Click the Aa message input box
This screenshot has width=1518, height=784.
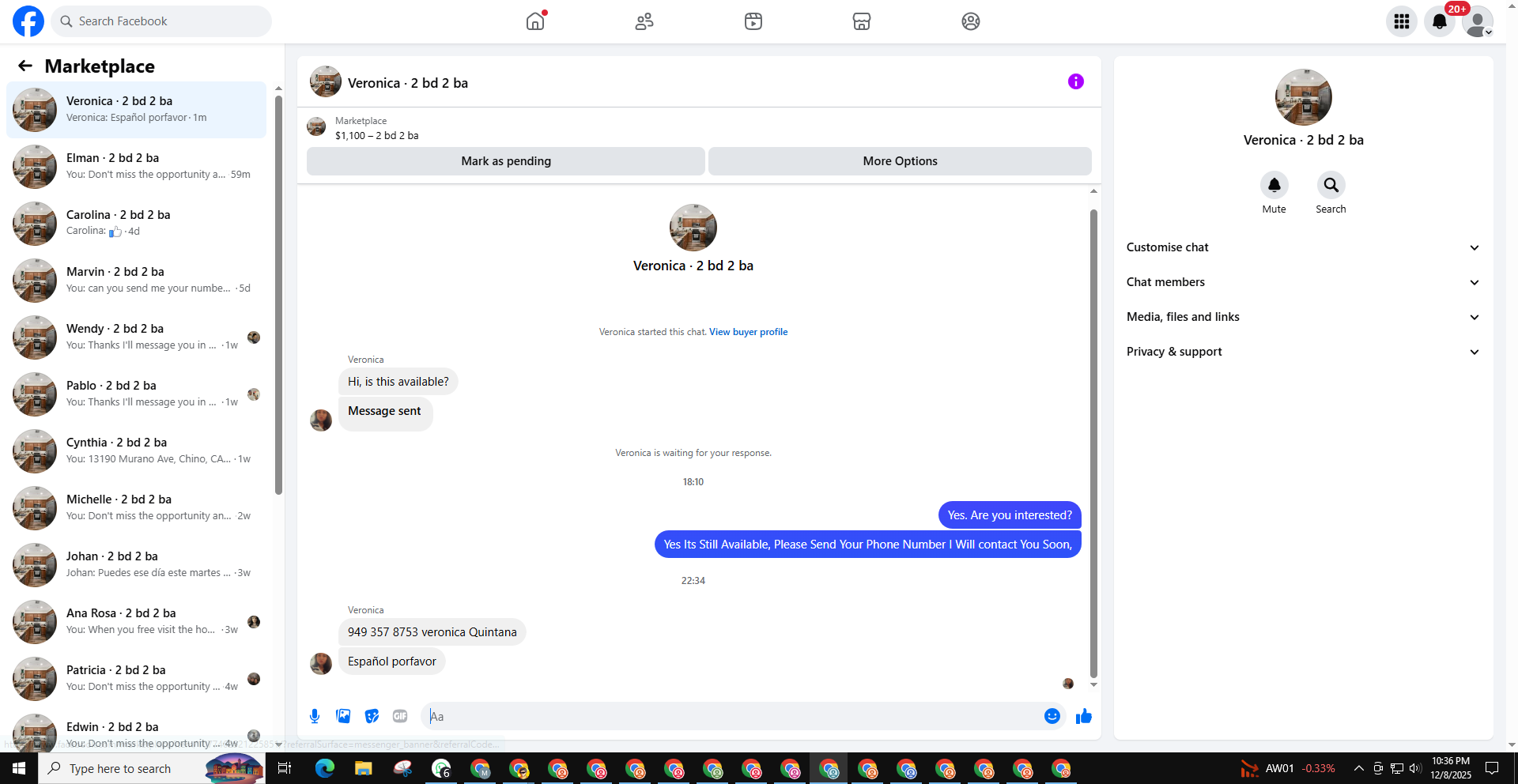click(732, 716)
